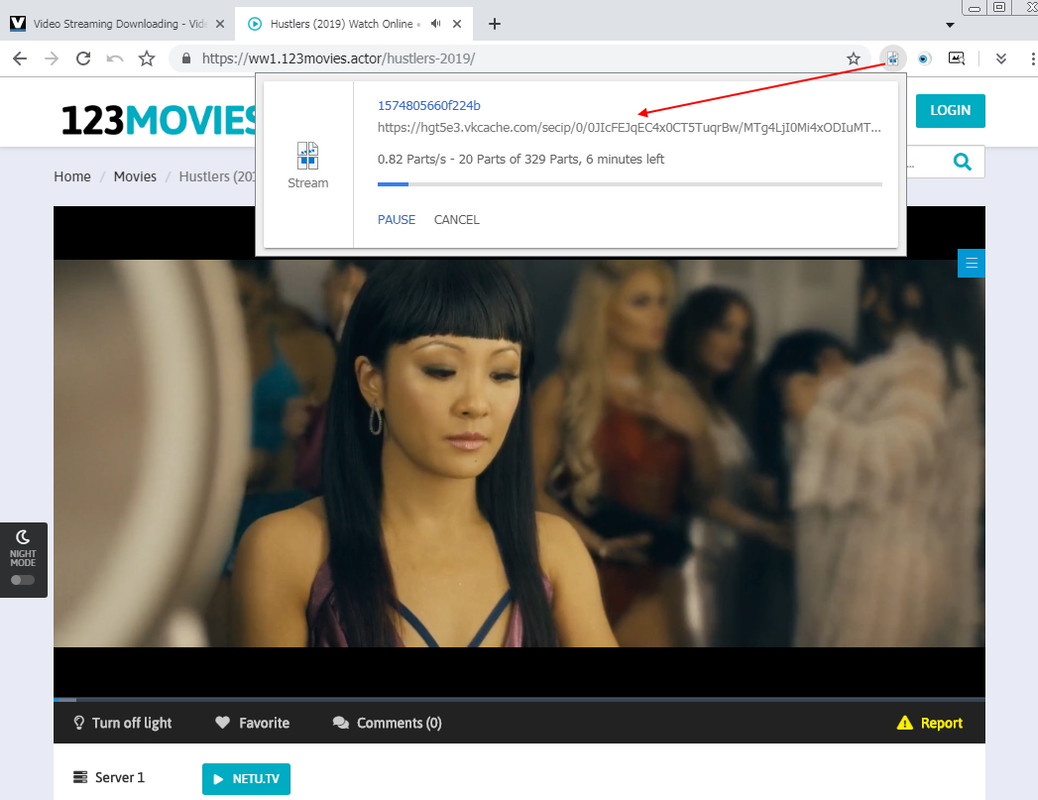Screen dimensions: 1038x800
Task: Click the video player frame
Action: [519, 452]
